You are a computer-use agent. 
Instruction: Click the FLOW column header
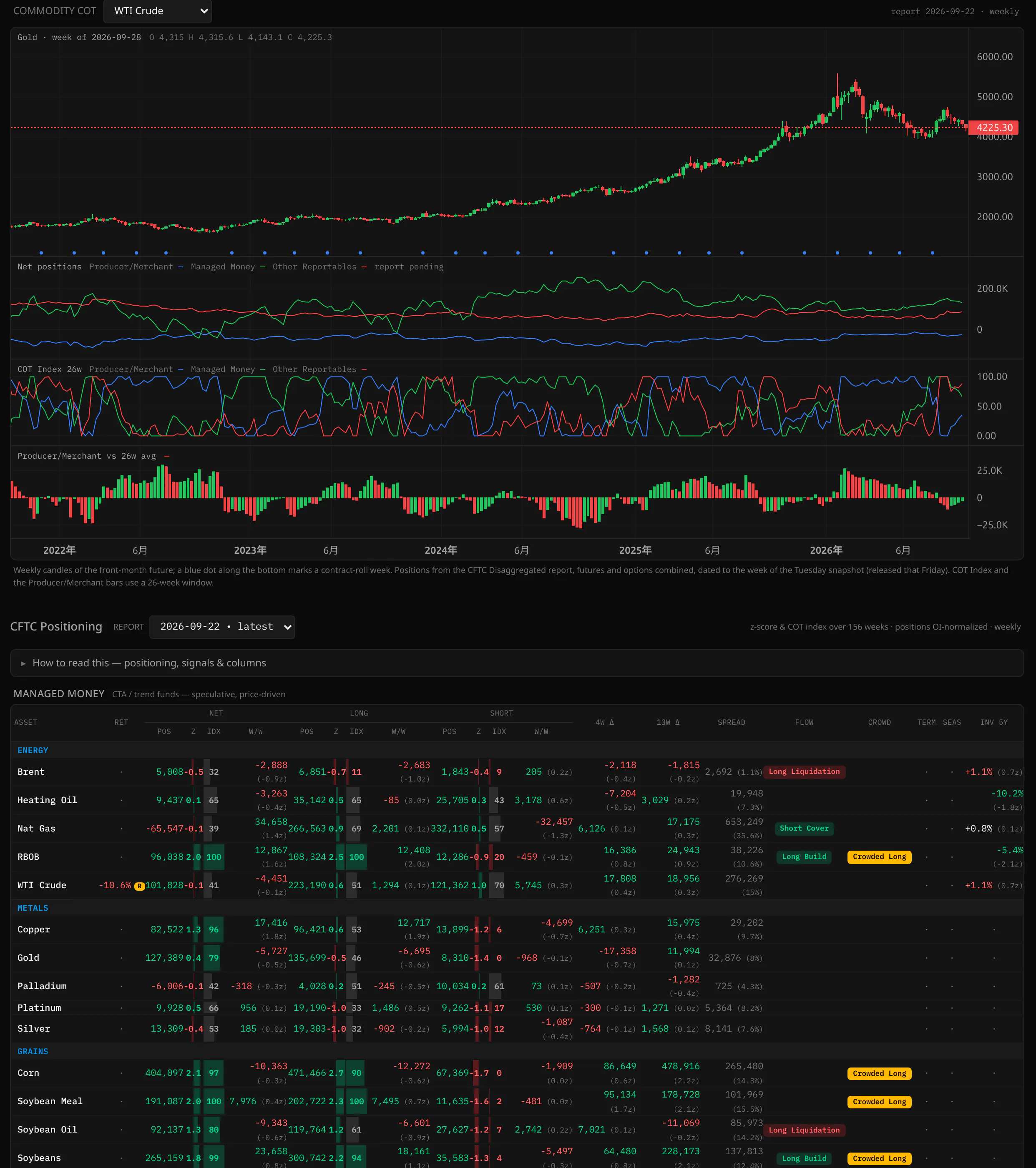point(804,722)
